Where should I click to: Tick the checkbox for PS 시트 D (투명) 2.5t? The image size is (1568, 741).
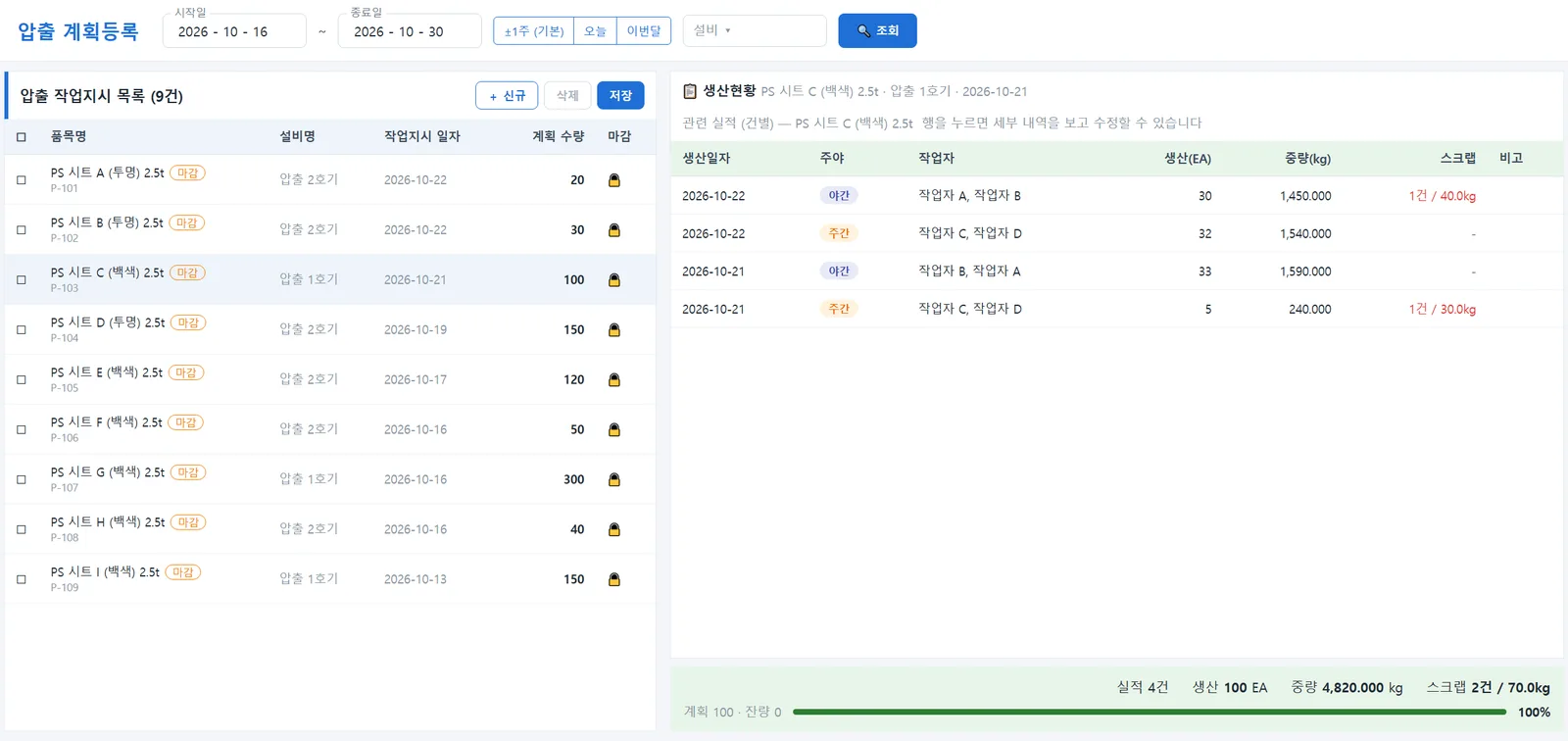coord(22,330)
